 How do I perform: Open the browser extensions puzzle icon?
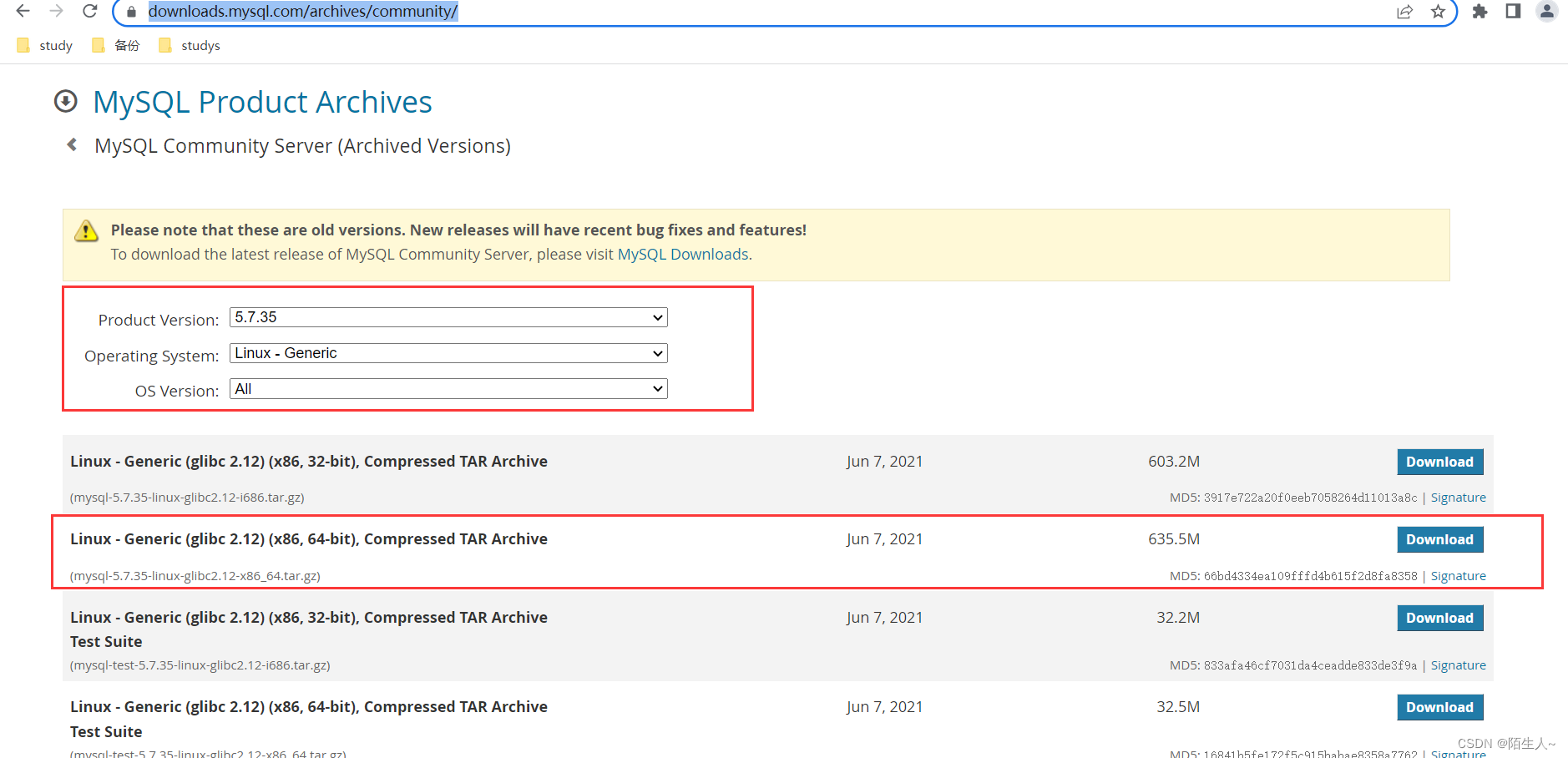pos(1479,12)
